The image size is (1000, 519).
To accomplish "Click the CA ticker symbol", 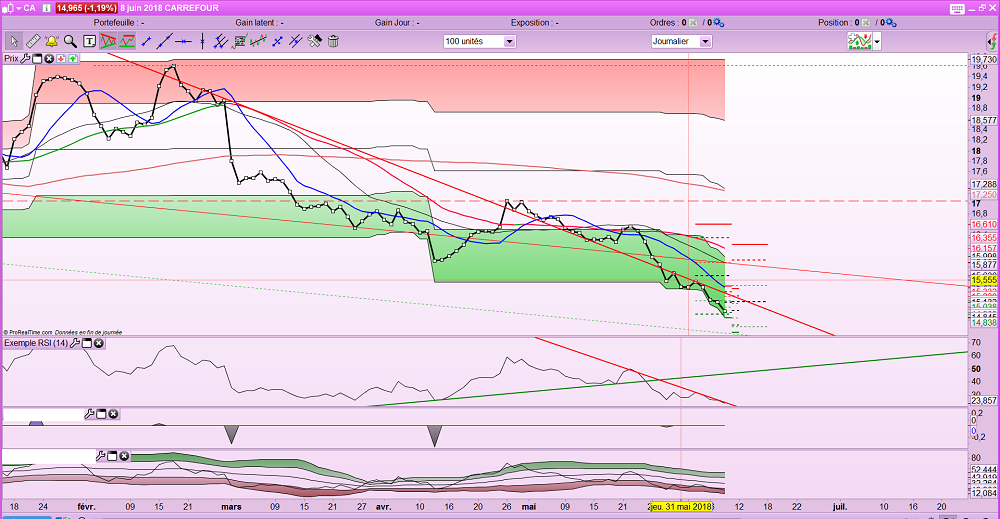I will tap(29, 8).
